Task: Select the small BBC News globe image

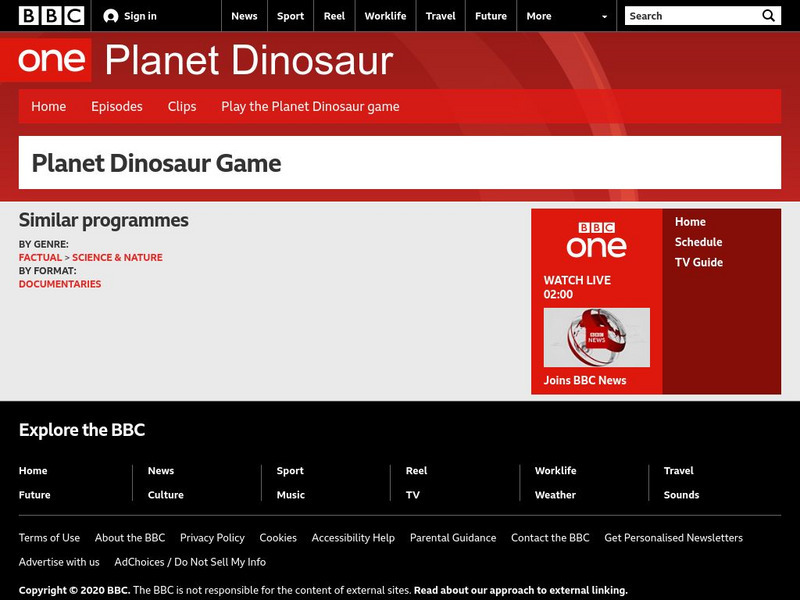Action: [596, 337]
